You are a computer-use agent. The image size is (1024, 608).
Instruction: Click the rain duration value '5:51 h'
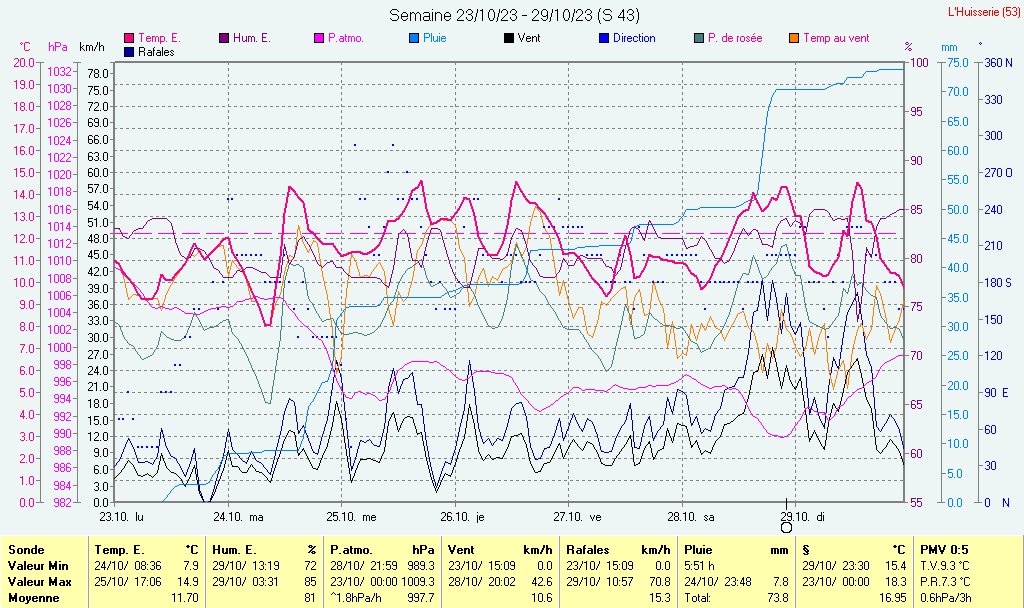coord(699,566)
